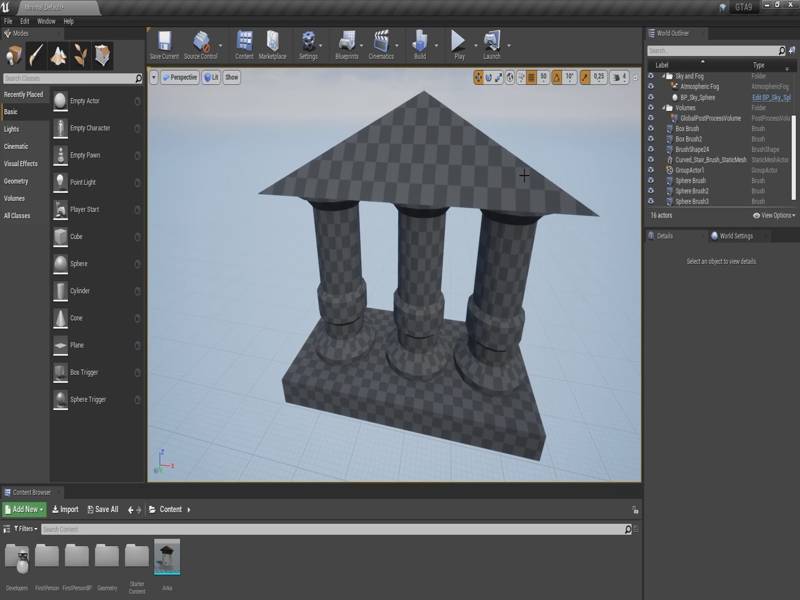This screenshot has height=600, width=800.
Task: Hide the Atmospheric Fog actor
Action: coord(651,87)
